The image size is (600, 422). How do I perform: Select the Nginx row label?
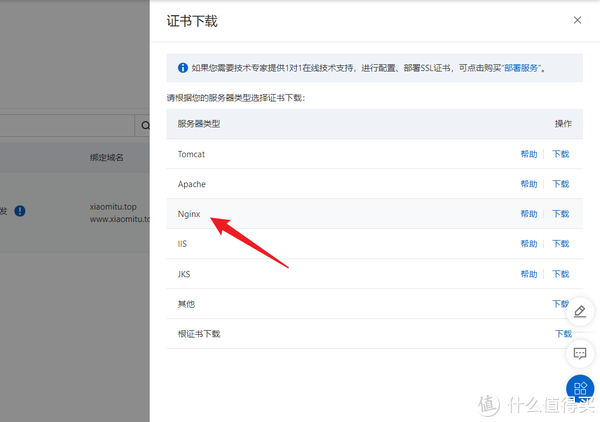[x=189, y=214]
